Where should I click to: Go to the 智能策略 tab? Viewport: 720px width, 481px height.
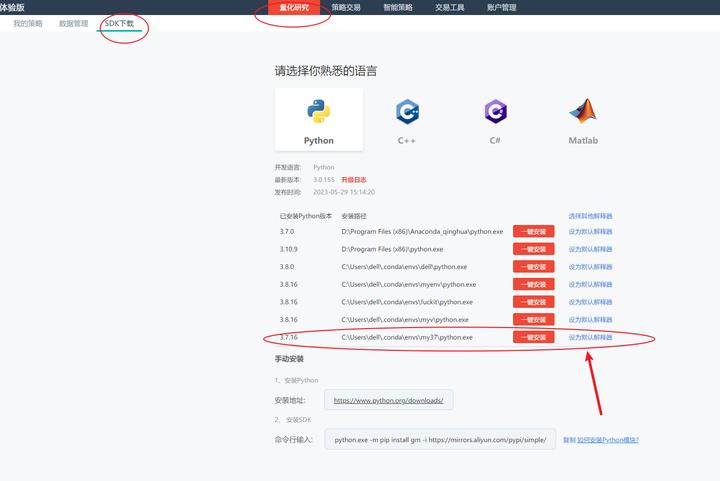(x=398, y=7)
